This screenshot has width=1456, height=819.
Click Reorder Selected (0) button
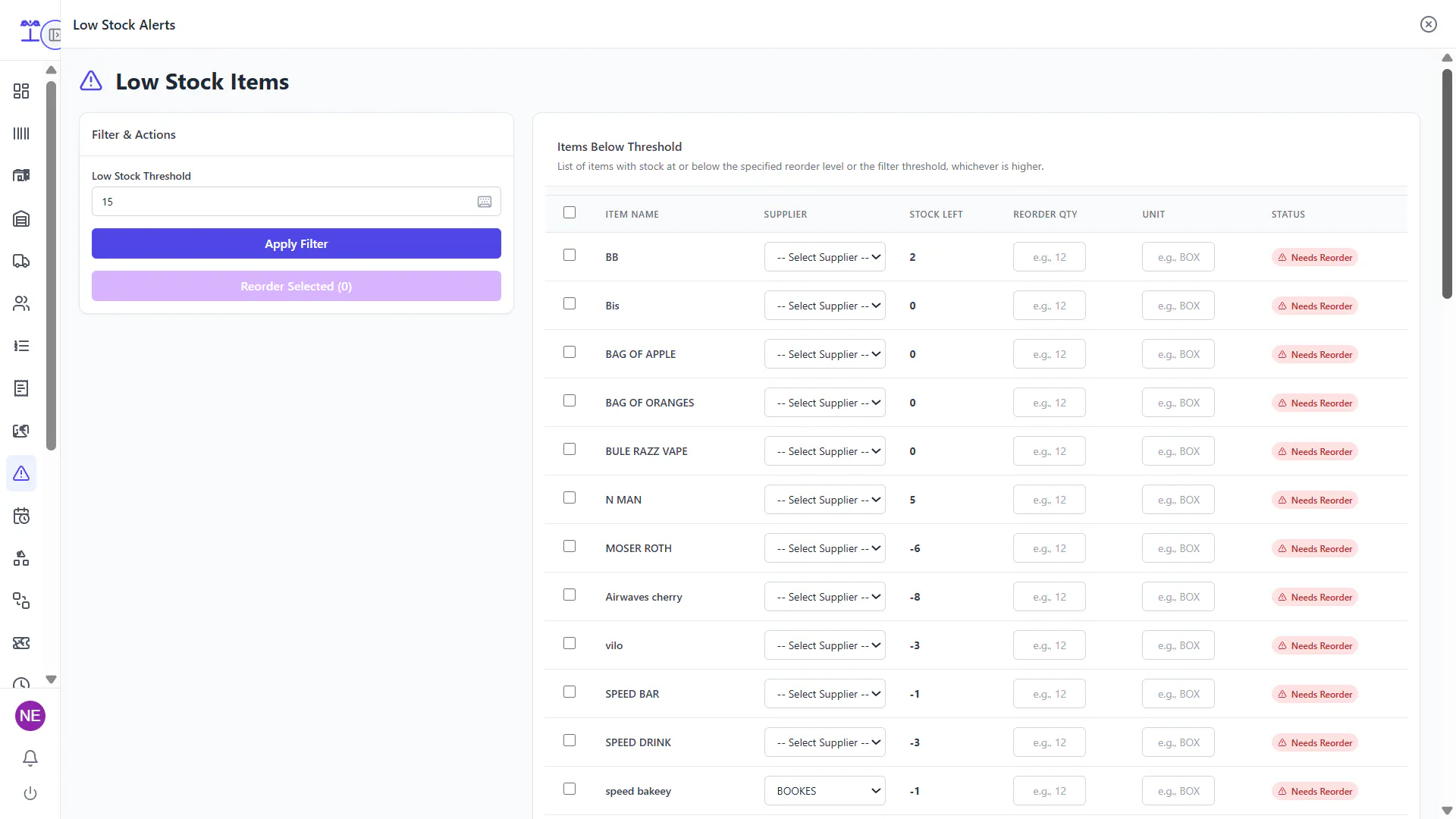(297, 286)
